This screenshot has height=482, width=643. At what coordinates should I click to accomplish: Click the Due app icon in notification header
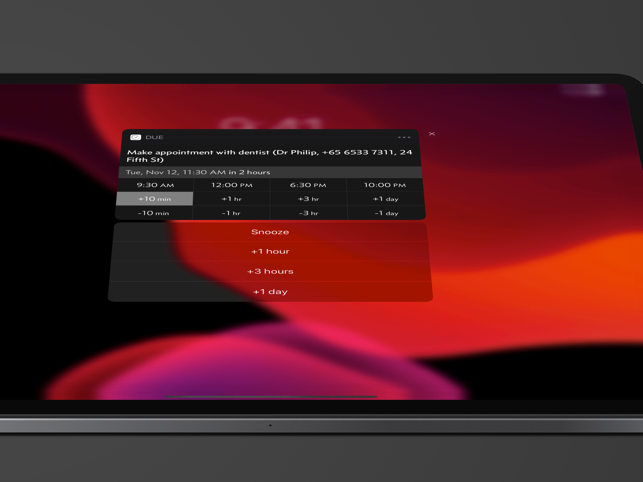[x=135, y=137]
